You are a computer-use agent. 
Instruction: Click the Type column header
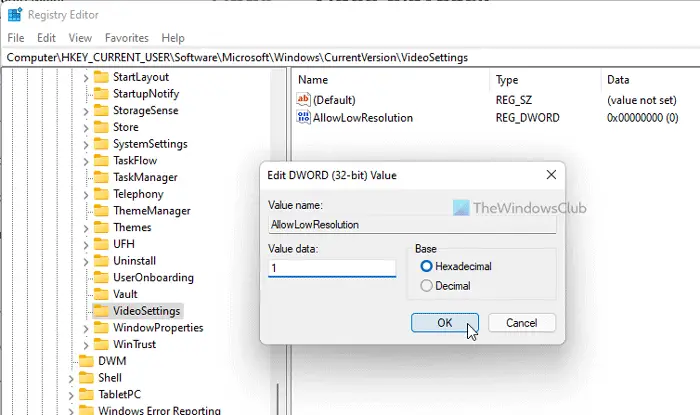tap(507, 80)
